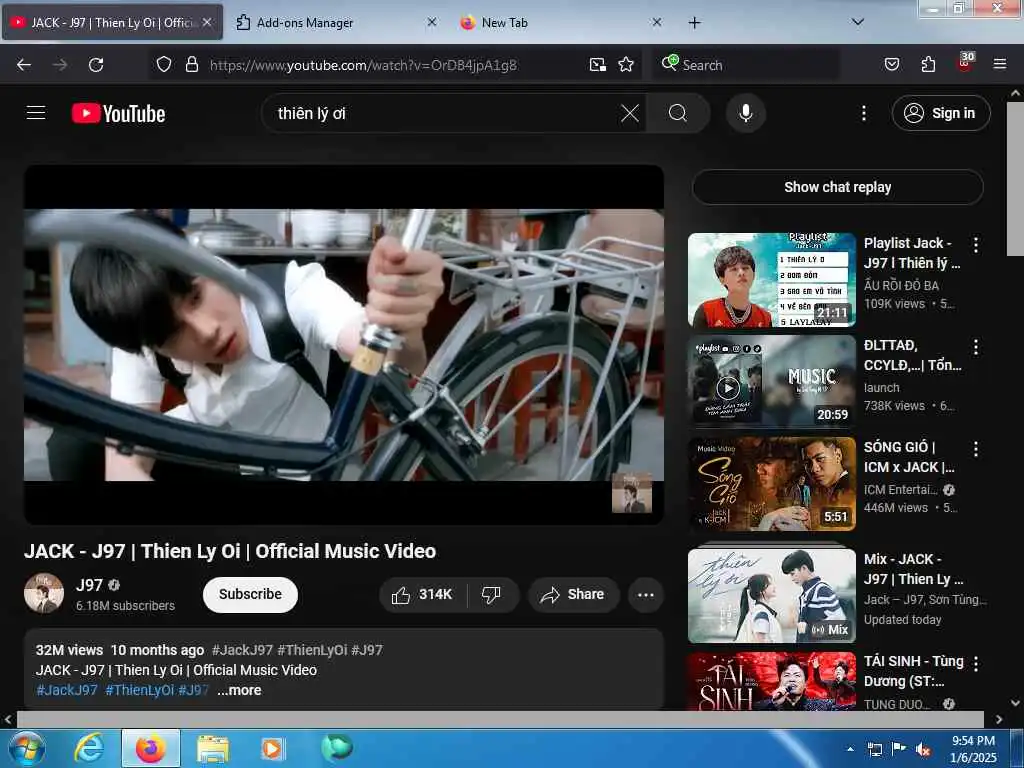Click the Firefox Search box
Screen dimensions: 1024x768
(x=746, y=65)
